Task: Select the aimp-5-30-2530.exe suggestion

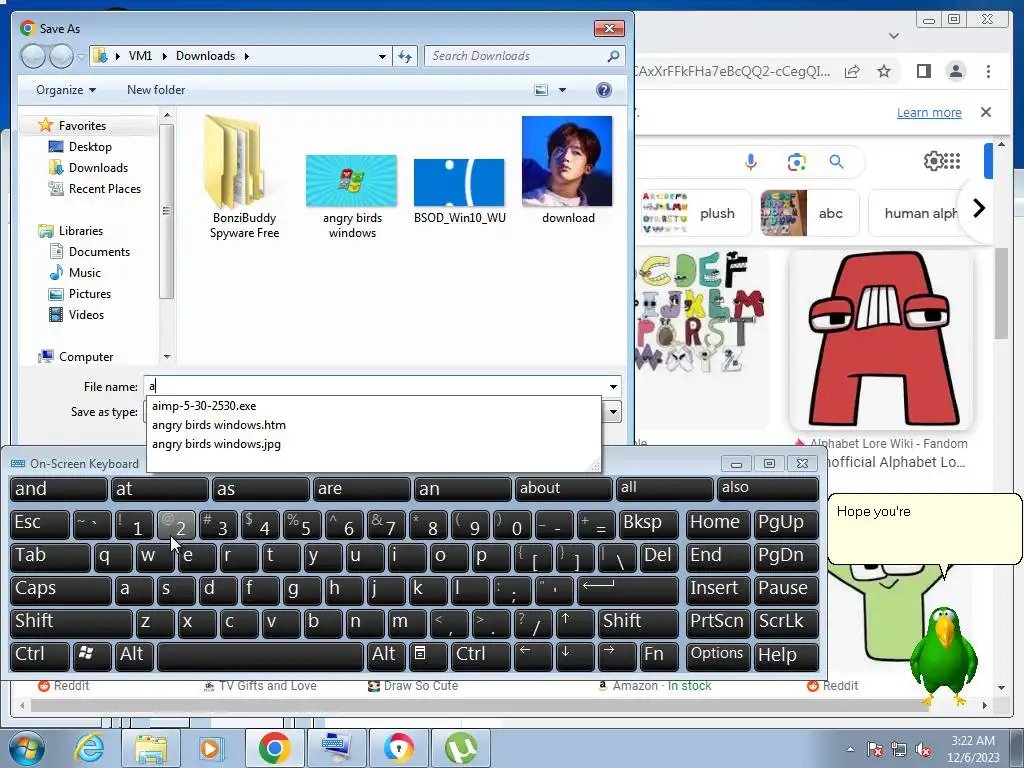Action: (x=204, y=406)
